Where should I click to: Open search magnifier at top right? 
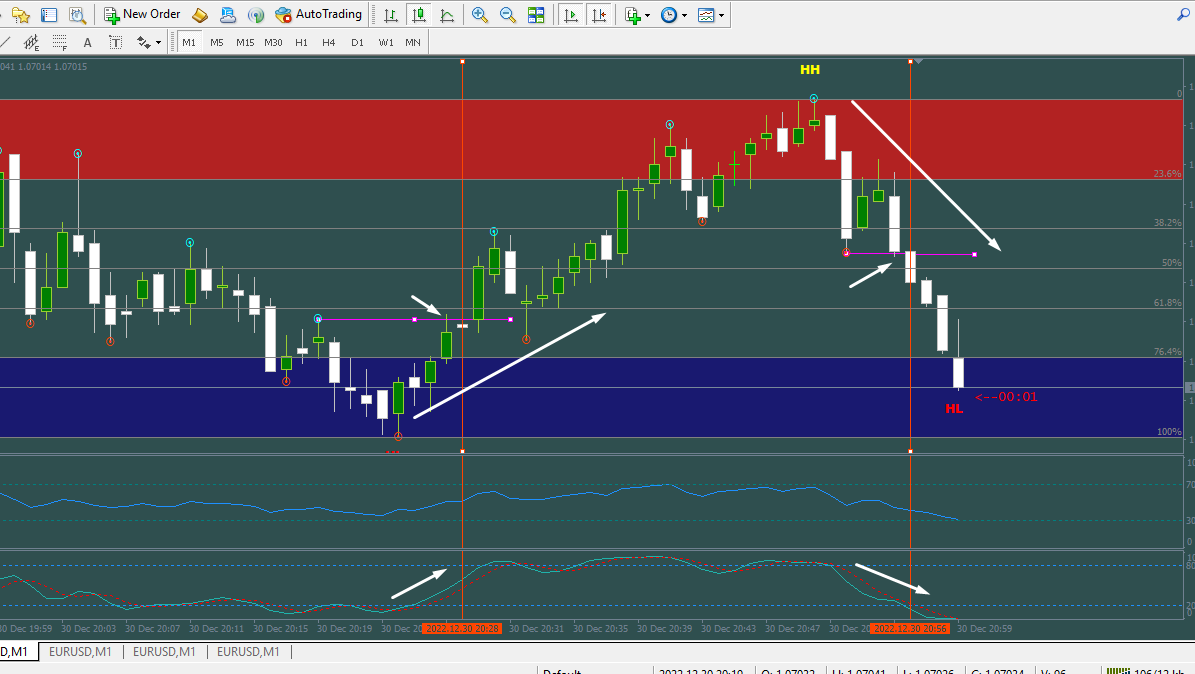(1184, 14)
